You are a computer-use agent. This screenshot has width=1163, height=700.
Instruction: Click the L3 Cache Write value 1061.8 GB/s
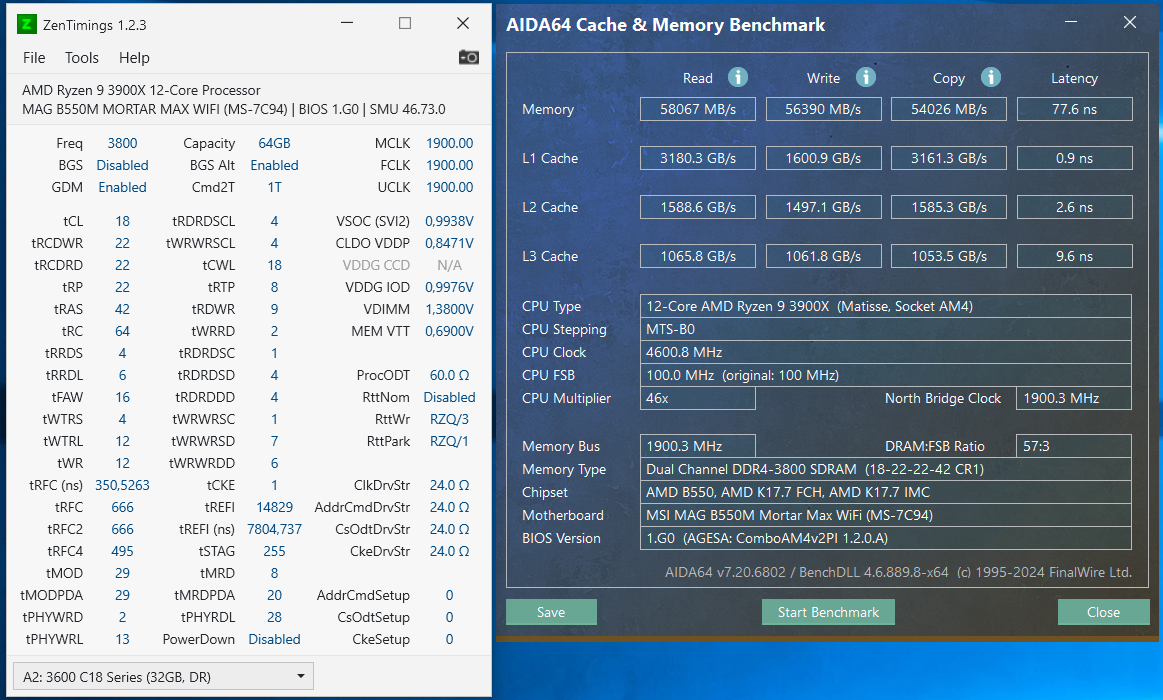[x=823, y=256]
